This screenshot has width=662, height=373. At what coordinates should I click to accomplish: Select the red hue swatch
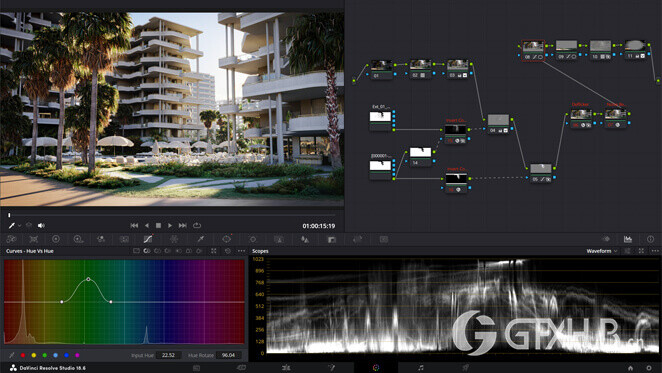[x=23, y=355]
